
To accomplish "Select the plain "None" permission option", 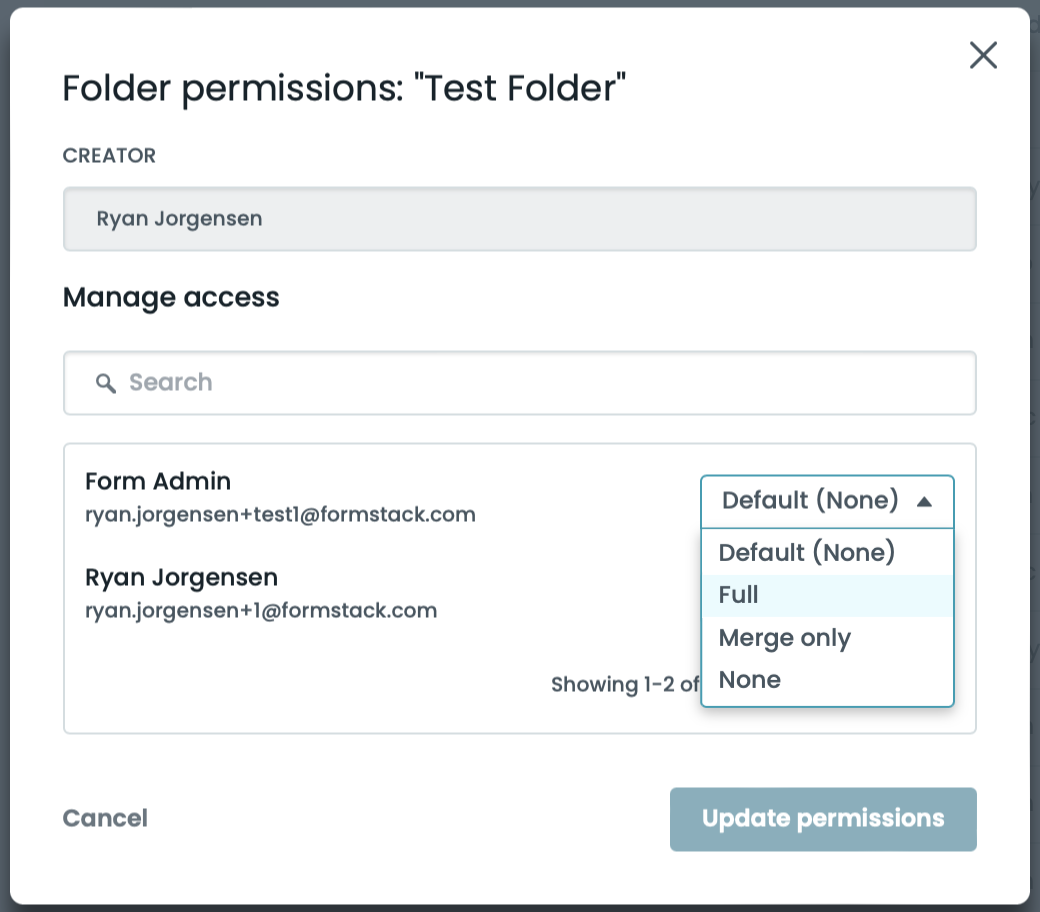I will click(750, 680).
